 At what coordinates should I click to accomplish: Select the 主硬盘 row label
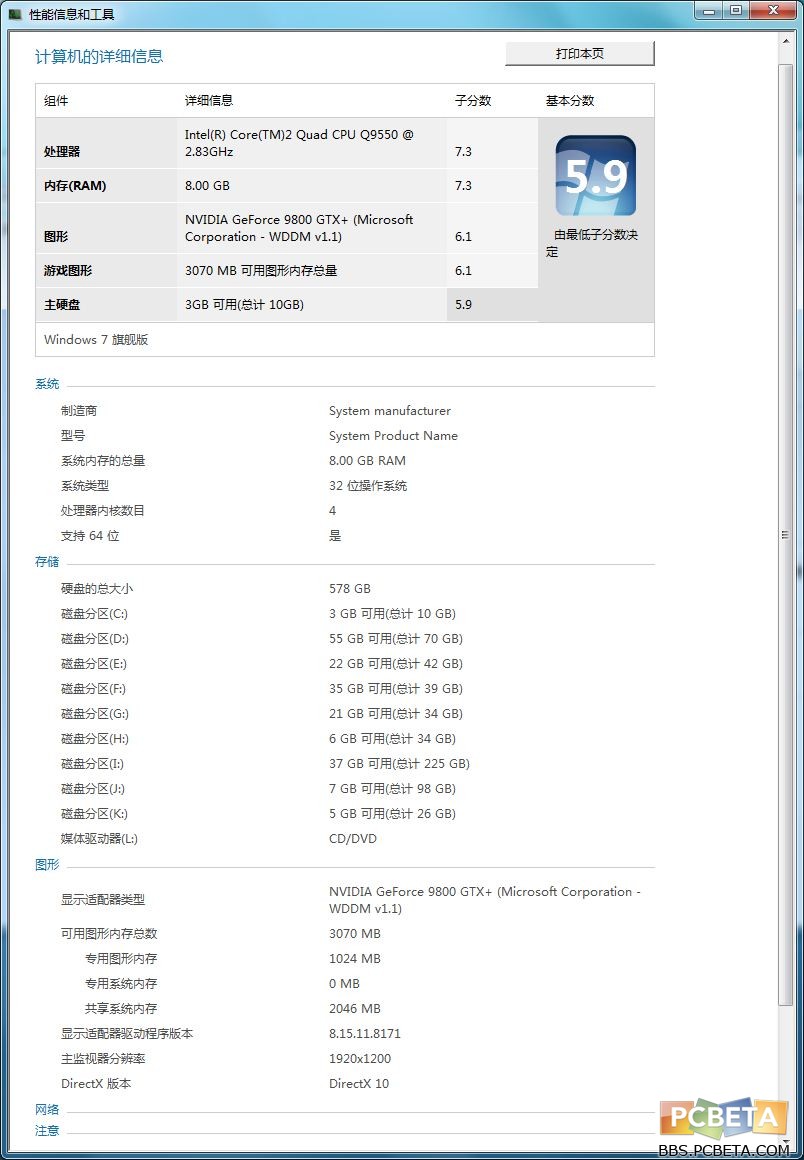(x=62, y=305)
